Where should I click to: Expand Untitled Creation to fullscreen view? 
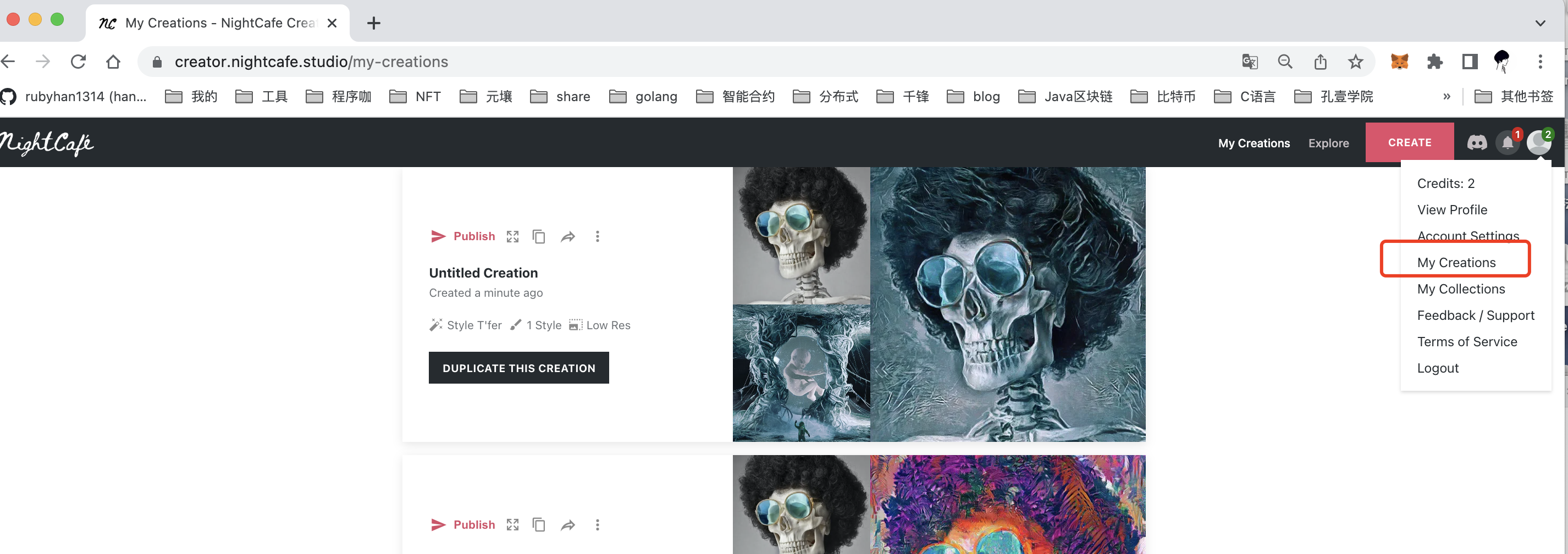pyautogui.click(x=512, y=236)
